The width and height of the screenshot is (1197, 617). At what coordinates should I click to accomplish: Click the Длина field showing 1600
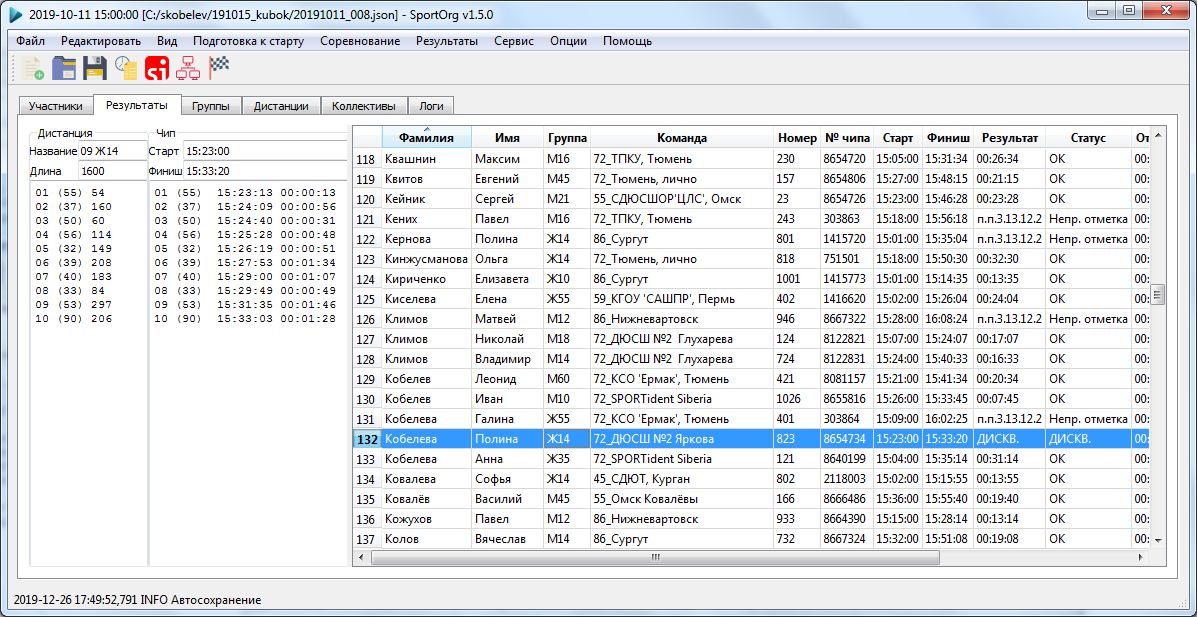[111, 170]
